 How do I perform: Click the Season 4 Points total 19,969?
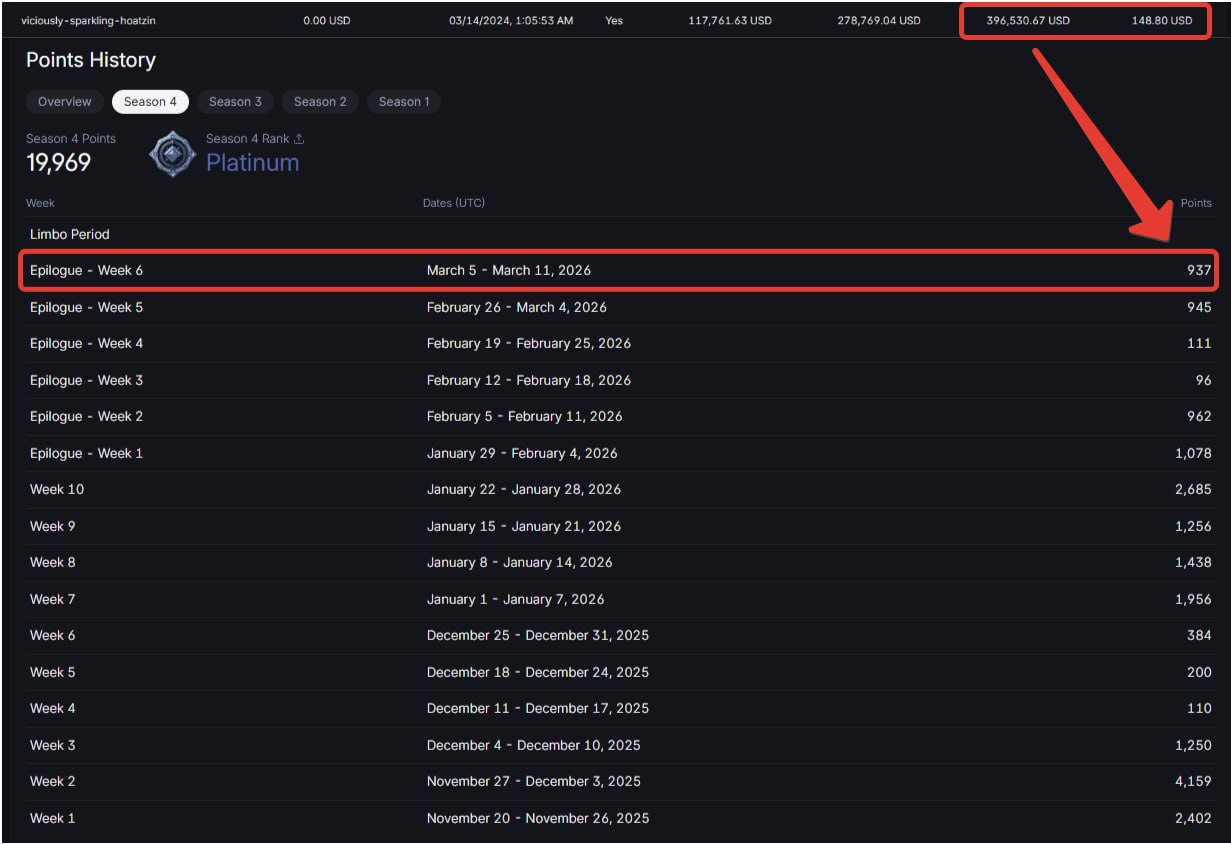click(x=58, y=163)
